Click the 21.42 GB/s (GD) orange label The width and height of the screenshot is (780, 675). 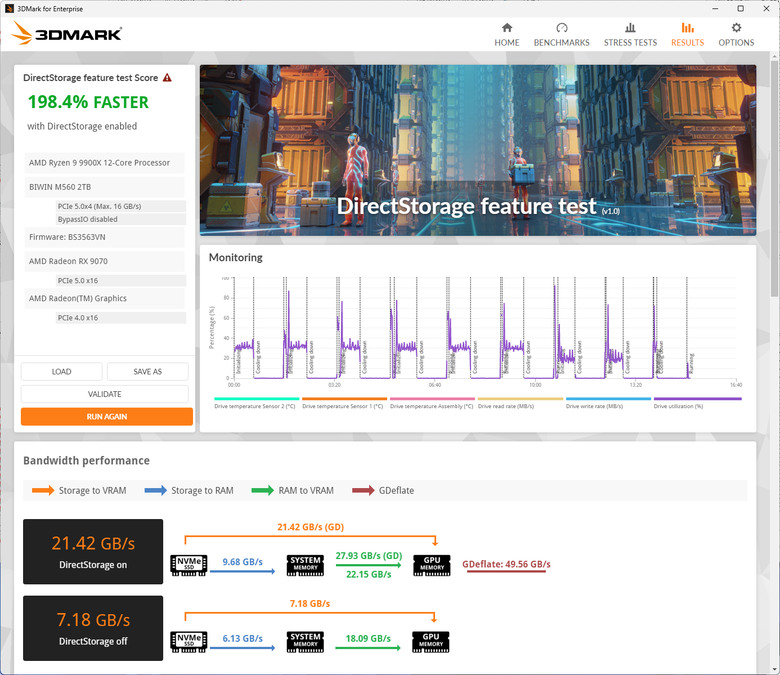pos(310,527)
